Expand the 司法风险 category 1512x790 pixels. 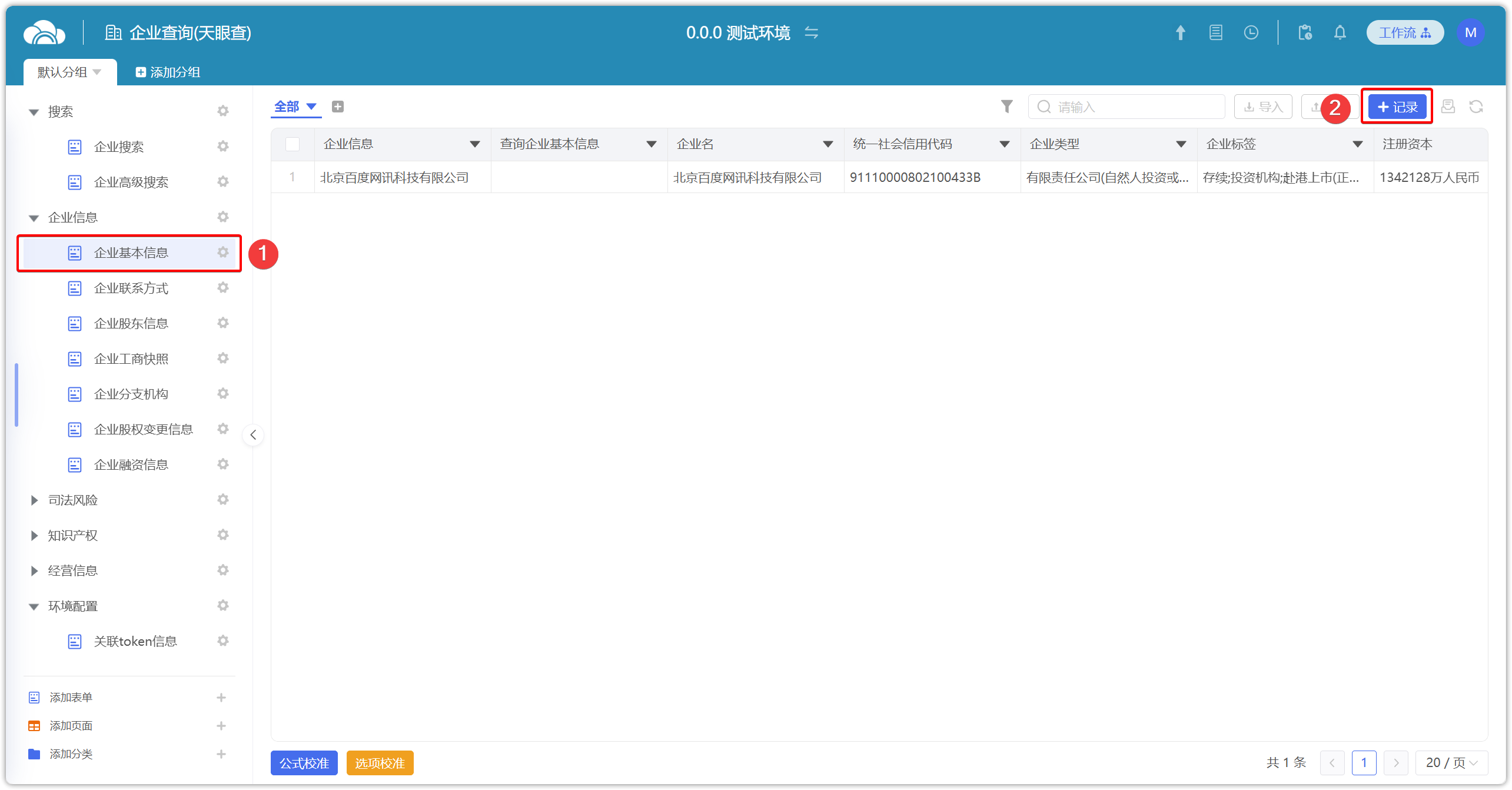click(34, 500)
